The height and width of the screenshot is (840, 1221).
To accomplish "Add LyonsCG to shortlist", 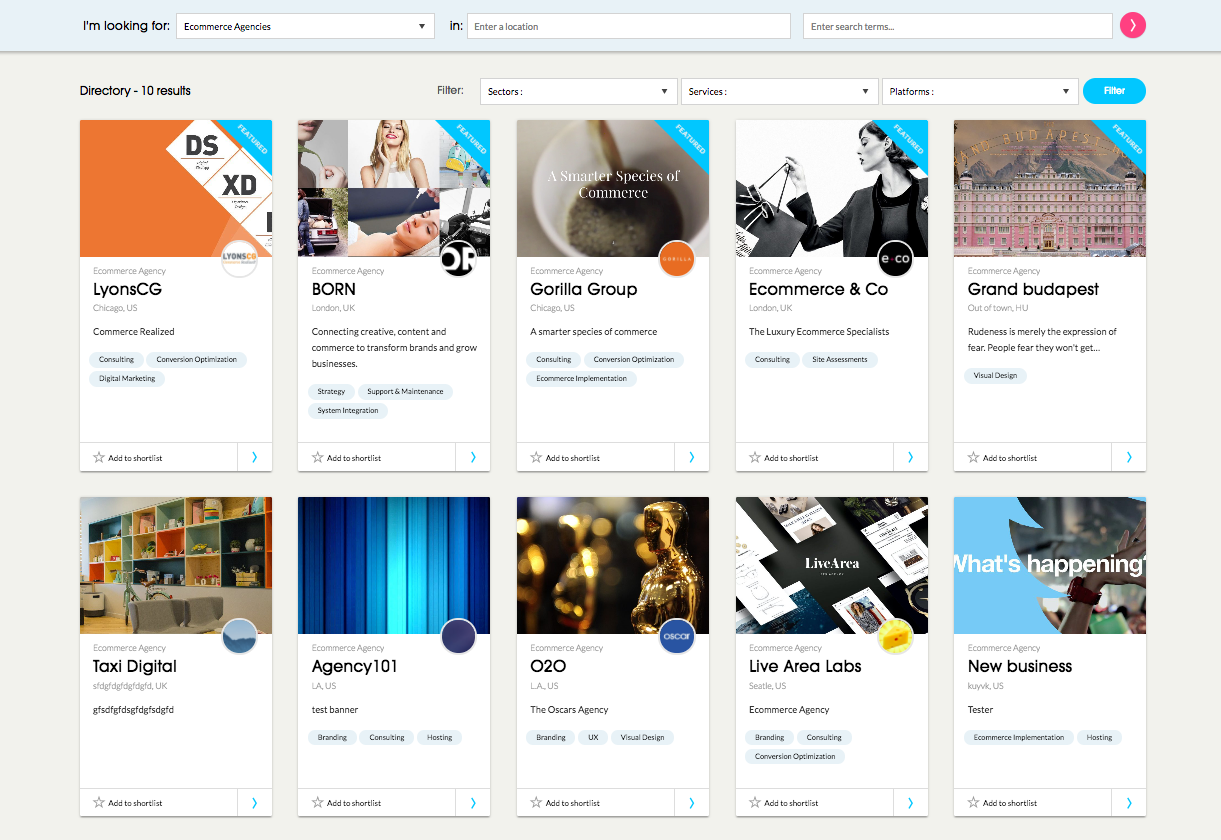I will [128, 458].
